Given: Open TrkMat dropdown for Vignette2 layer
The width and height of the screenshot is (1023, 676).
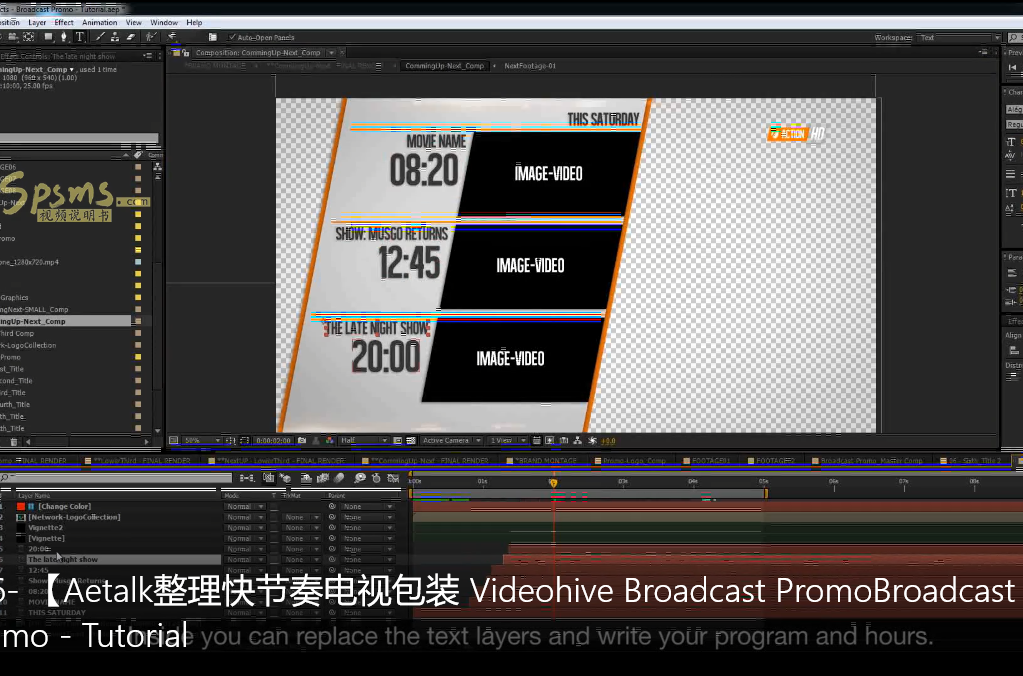Looking at the screenshot, I should point(301,528).
